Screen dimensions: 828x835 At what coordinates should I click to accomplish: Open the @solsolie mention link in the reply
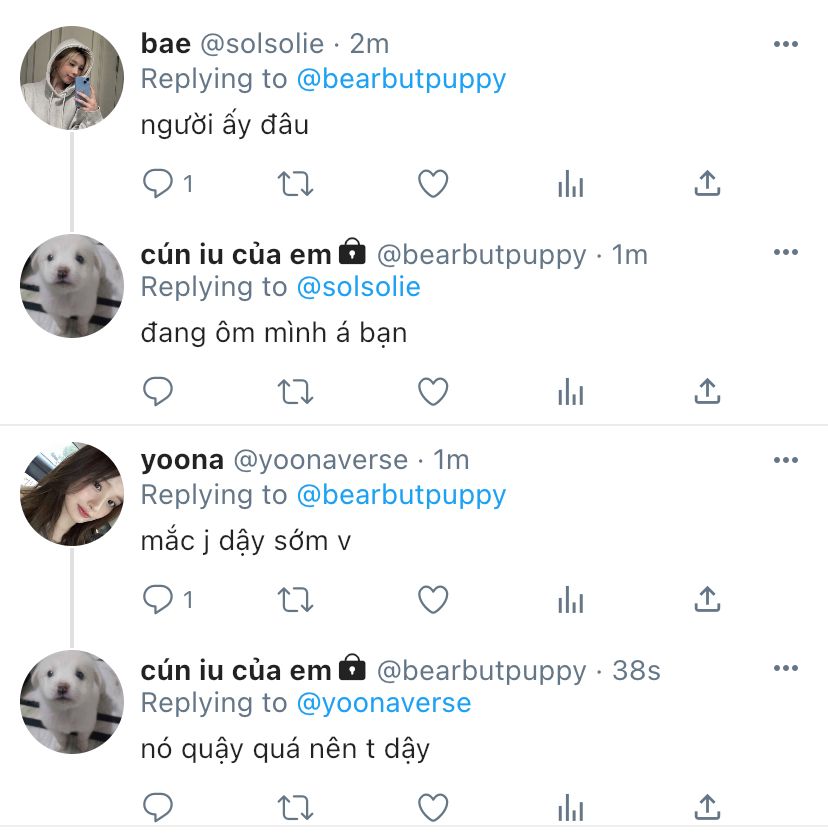coord(358,287)
